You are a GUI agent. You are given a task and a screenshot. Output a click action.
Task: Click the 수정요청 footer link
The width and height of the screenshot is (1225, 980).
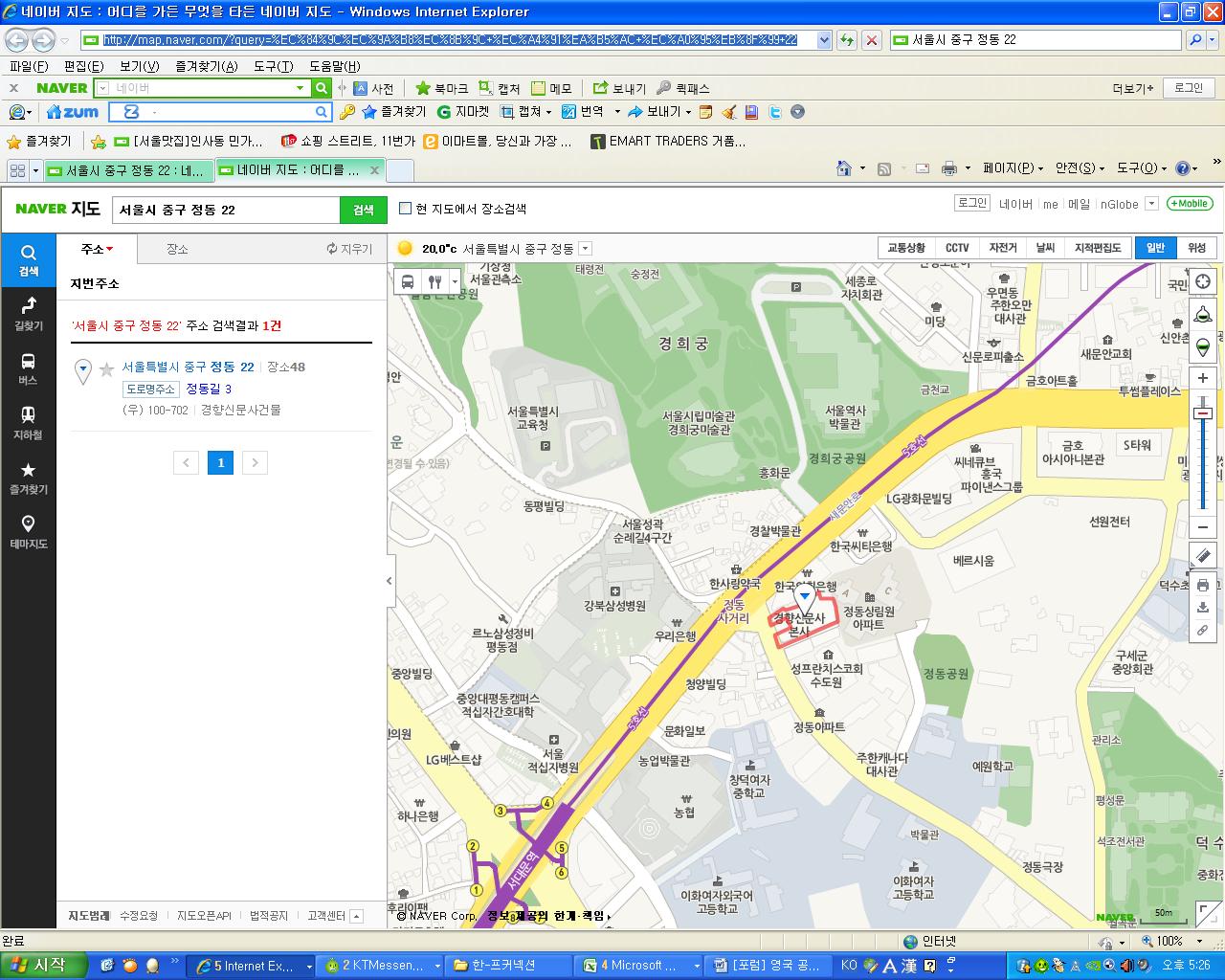[x=139, y=916]
